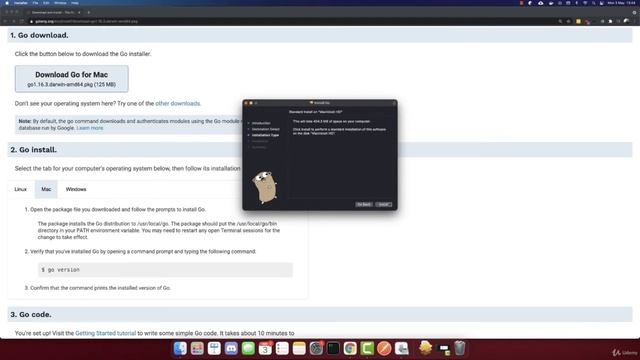Click the Destination Select installer step
This screenshot has width=640, height=360.
pyautogui.click(x=266, y=129)
